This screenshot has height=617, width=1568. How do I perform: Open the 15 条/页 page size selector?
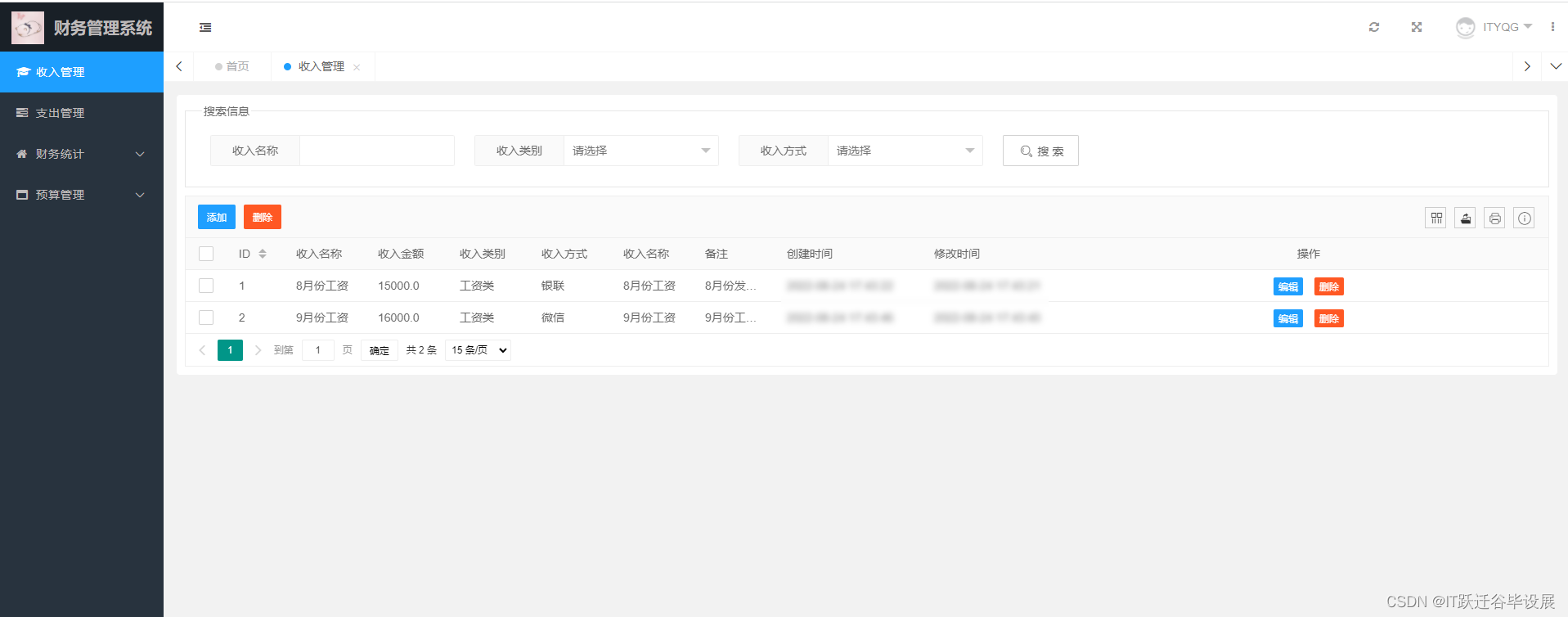pos(478,350)
